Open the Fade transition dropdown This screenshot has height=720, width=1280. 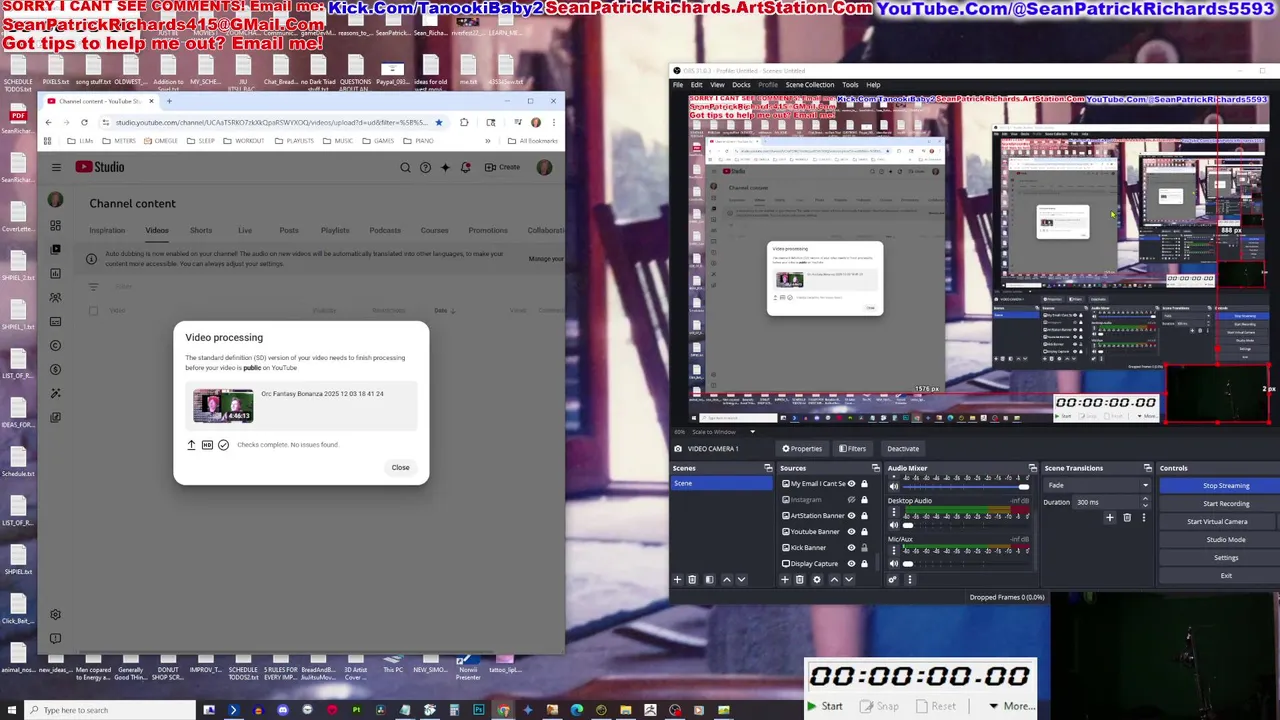(1097, 485)
